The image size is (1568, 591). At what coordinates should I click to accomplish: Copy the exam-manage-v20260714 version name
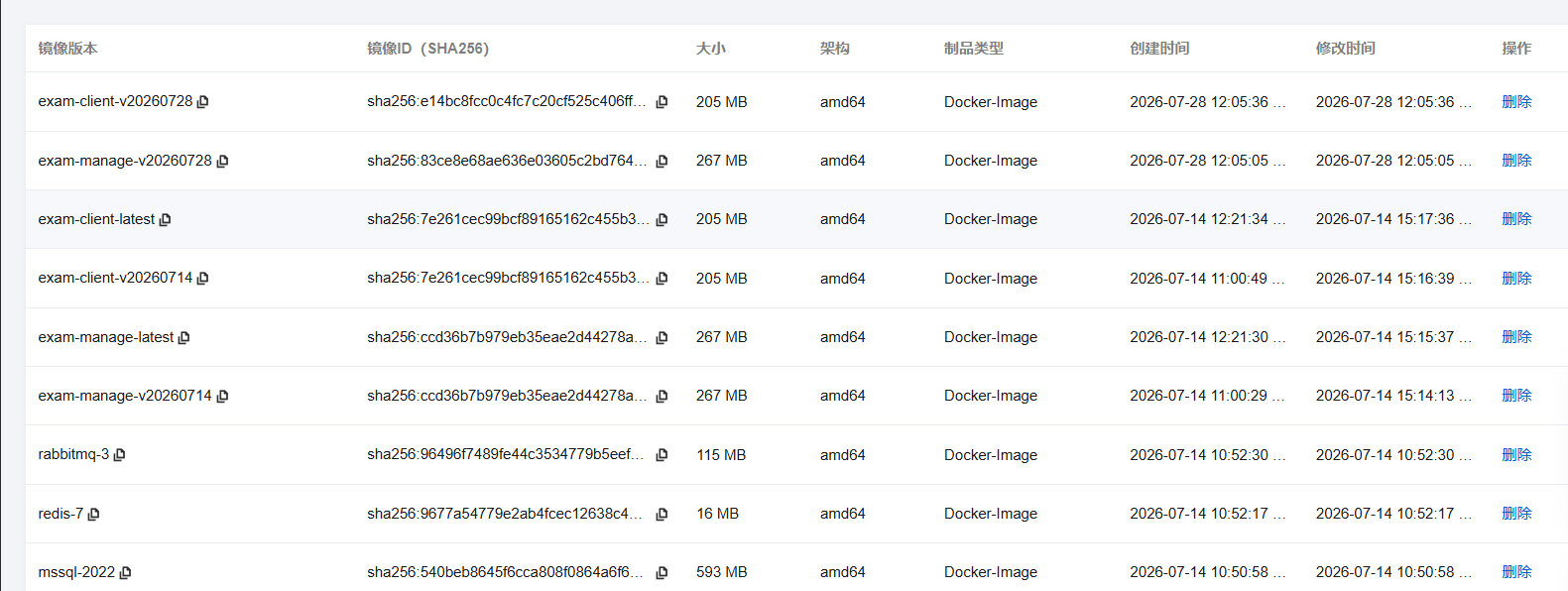pyautogui.click(x=222, y=396)
